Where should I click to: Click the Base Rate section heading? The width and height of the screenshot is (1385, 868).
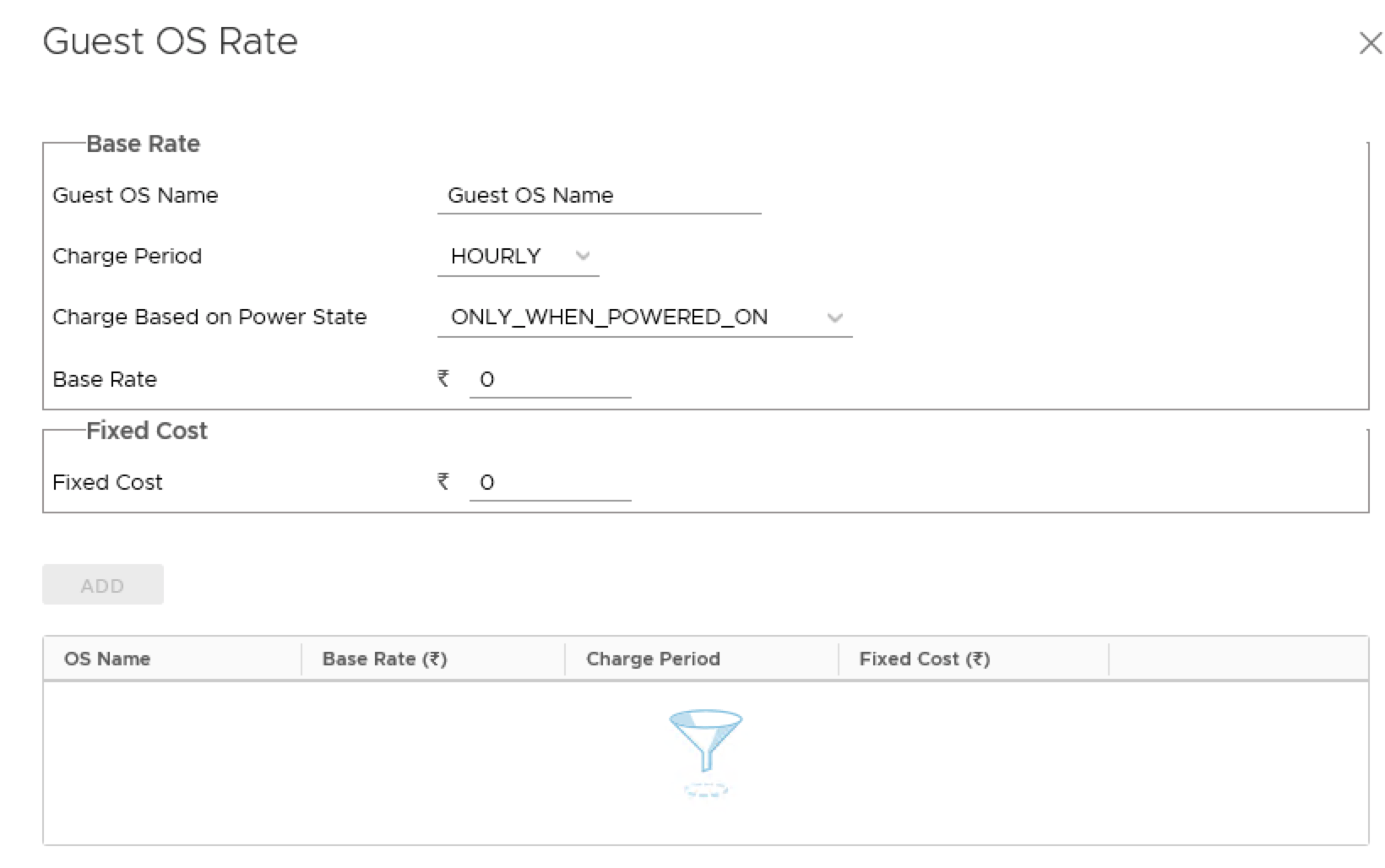pyautogui.click(x=143, y=144)
